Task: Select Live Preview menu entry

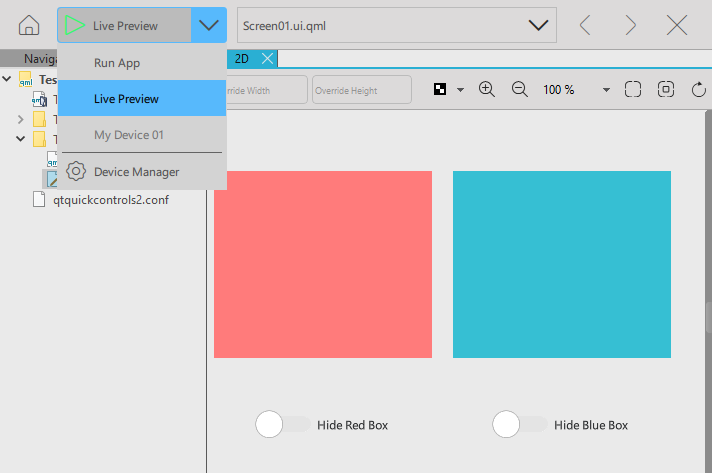Action: tap(142, 99)
